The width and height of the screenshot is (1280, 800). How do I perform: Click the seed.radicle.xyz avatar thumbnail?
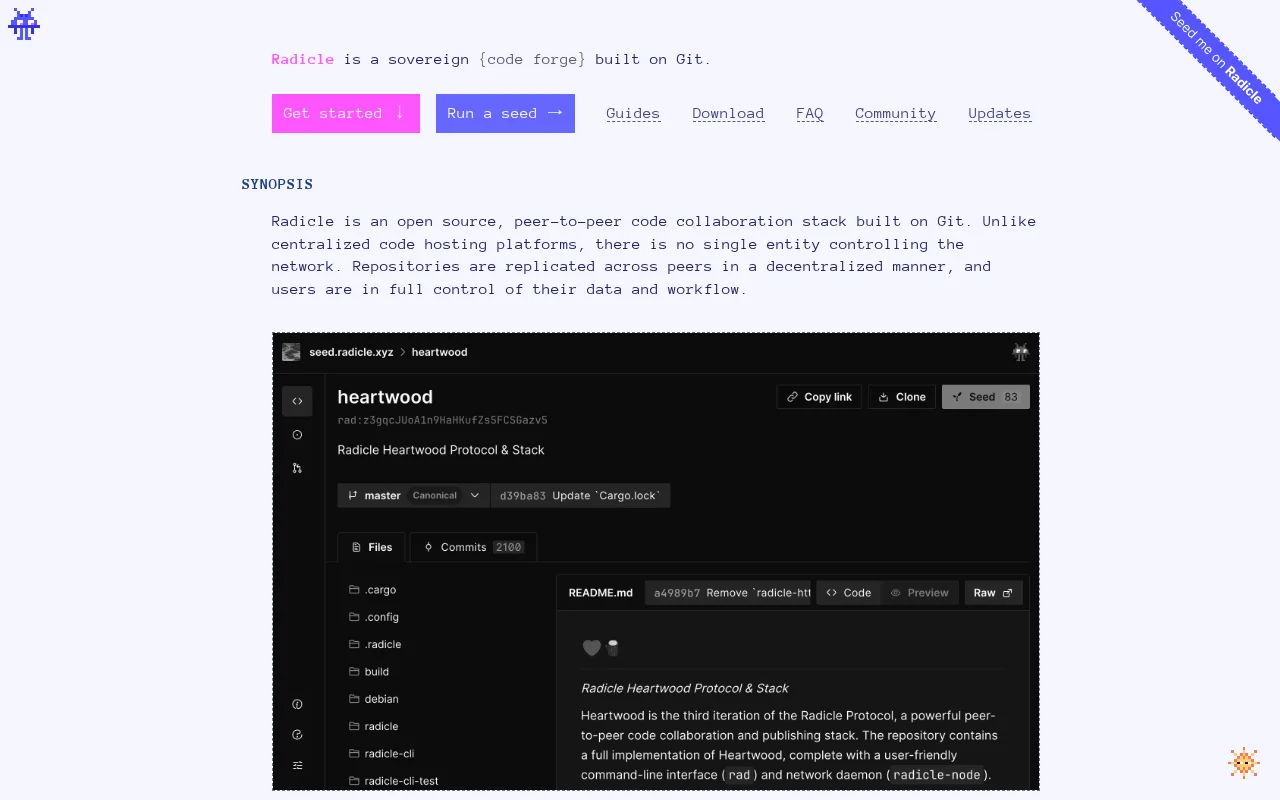(291, 352)
